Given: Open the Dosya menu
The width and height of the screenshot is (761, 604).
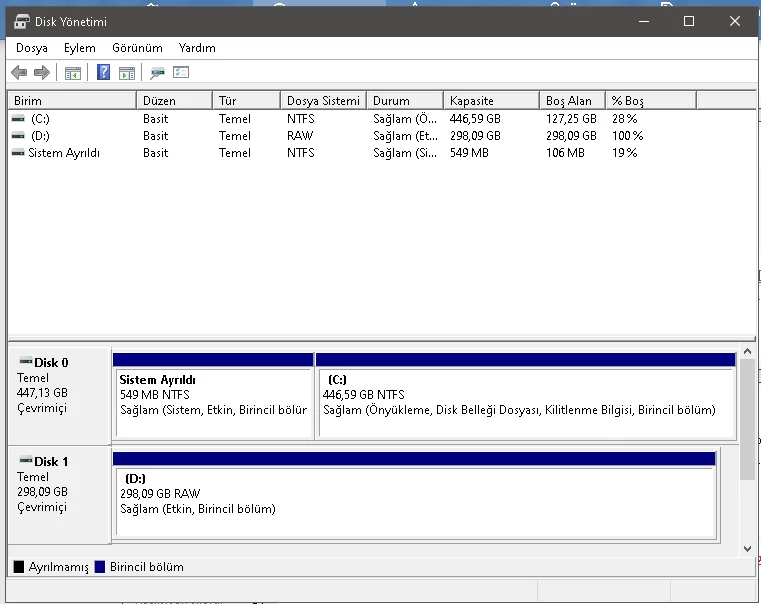Looking at the screenshot, I should [x=32, y=48].
